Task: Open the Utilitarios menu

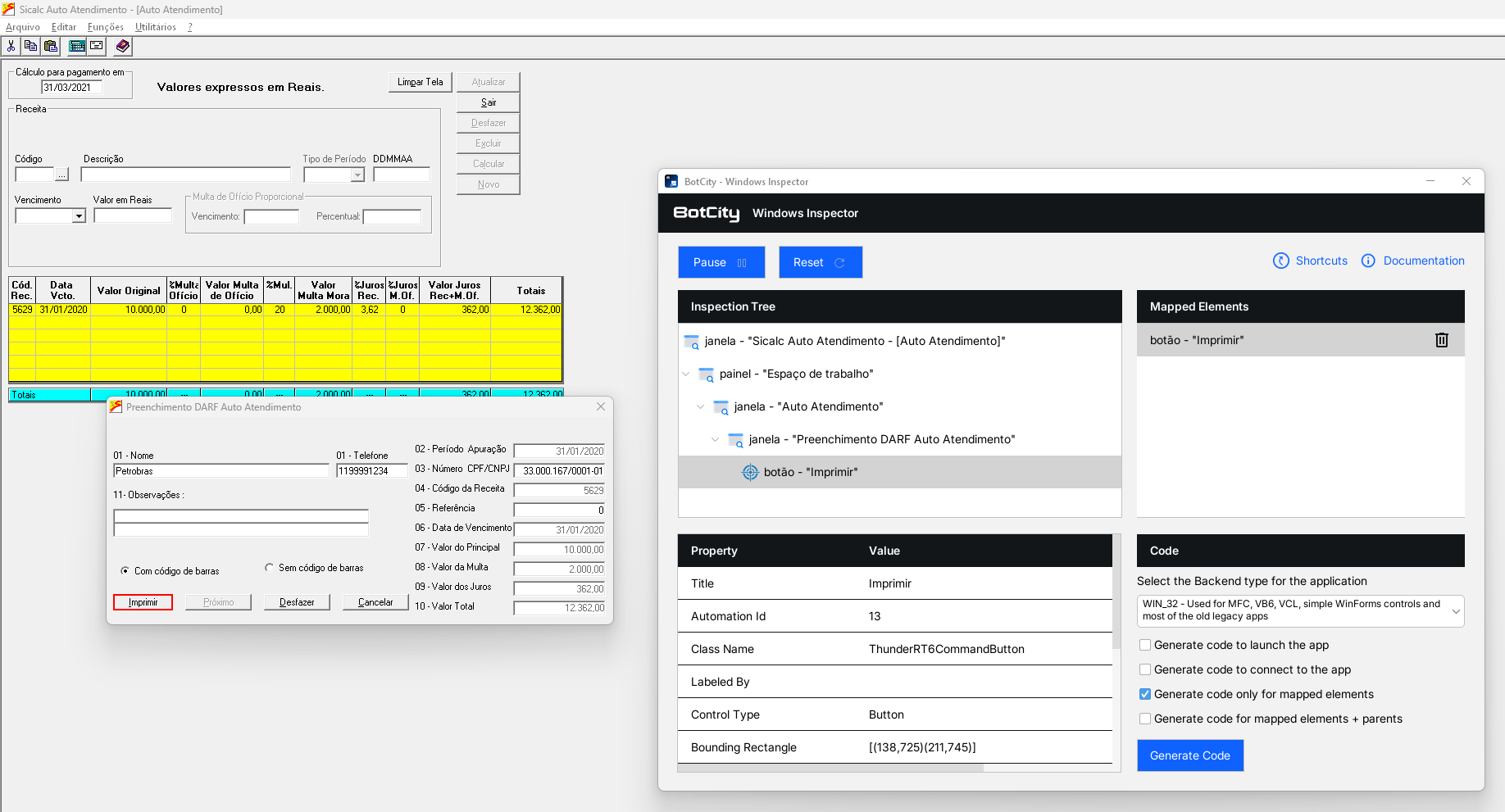Action: pyautogui.click(x=155, y=27)
